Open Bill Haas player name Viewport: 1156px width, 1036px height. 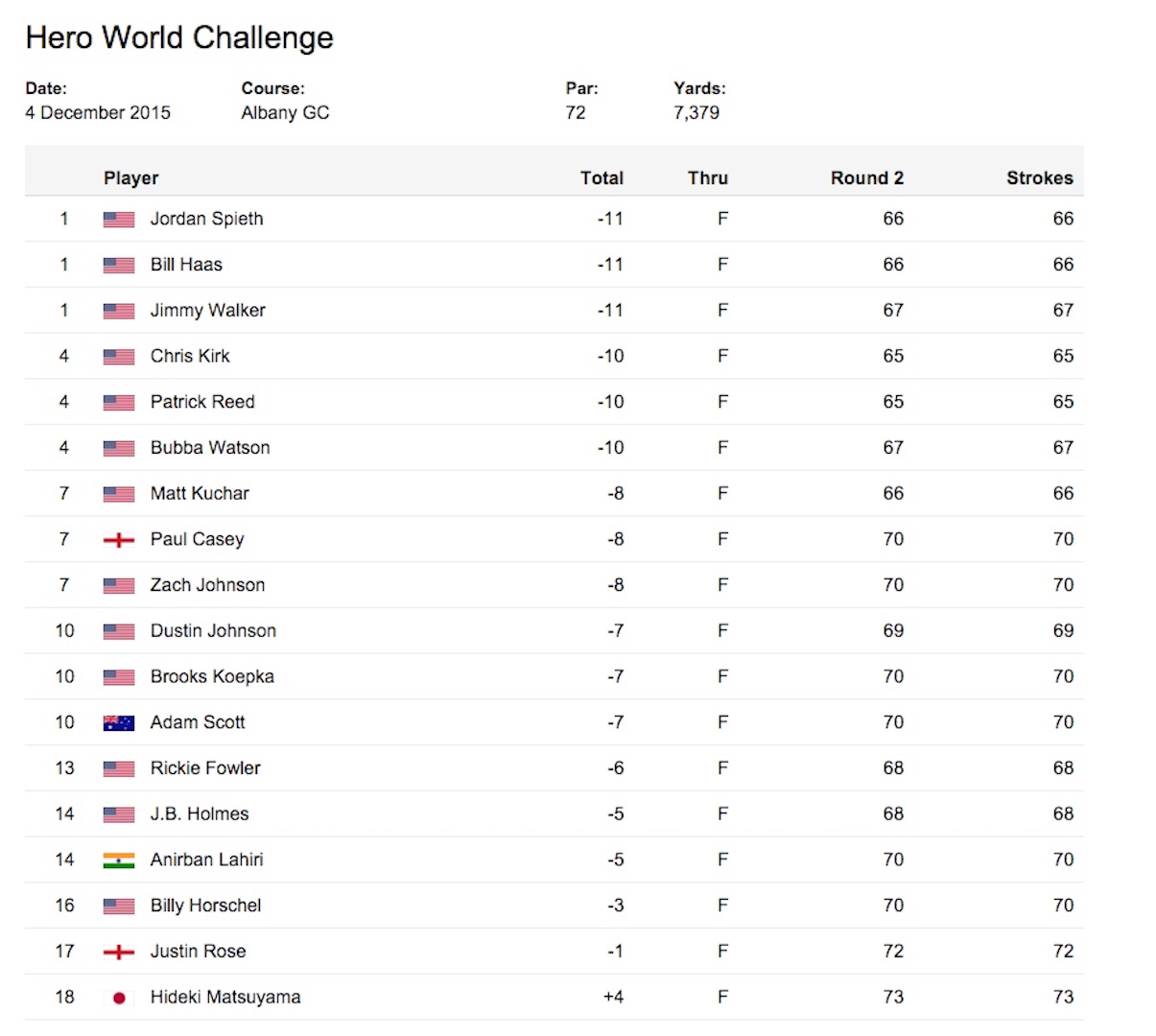[x=186, y=265]
